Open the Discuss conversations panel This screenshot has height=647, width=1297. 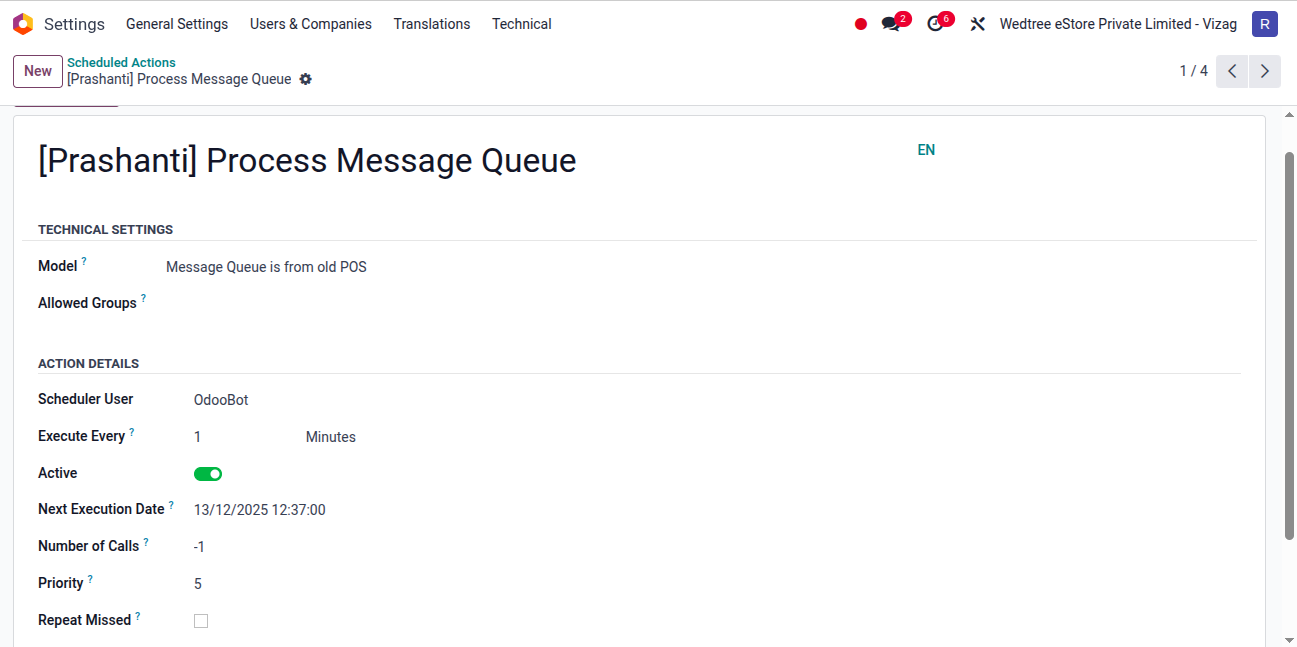[x=889, y=23]
